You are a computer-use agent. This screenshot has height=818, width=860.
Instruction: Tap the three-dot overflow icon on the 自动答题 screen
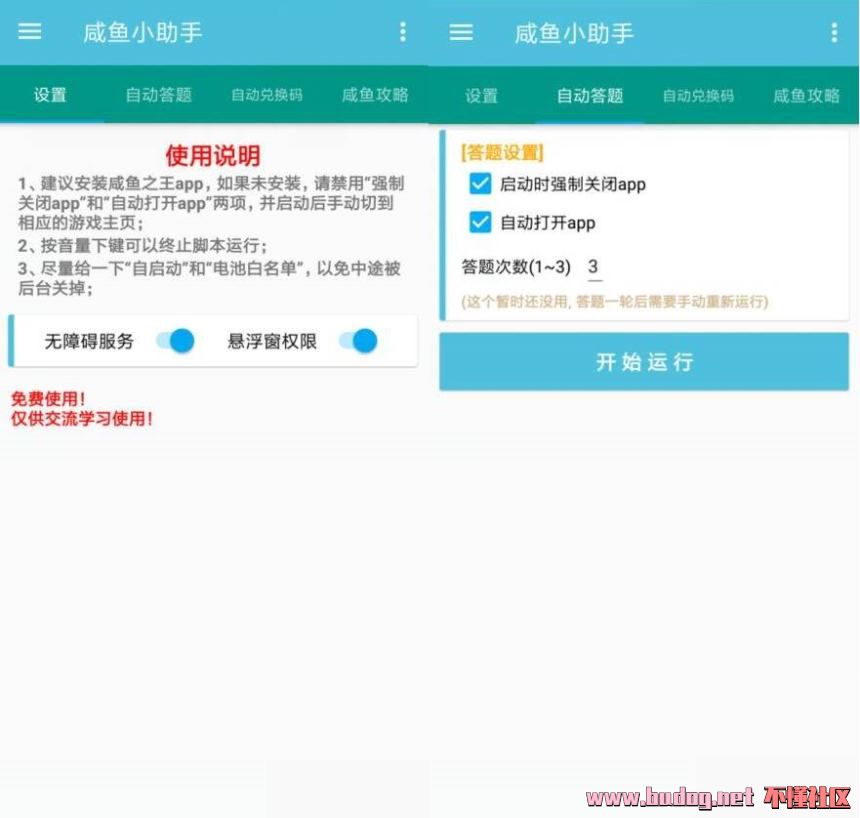click(834, 32)
